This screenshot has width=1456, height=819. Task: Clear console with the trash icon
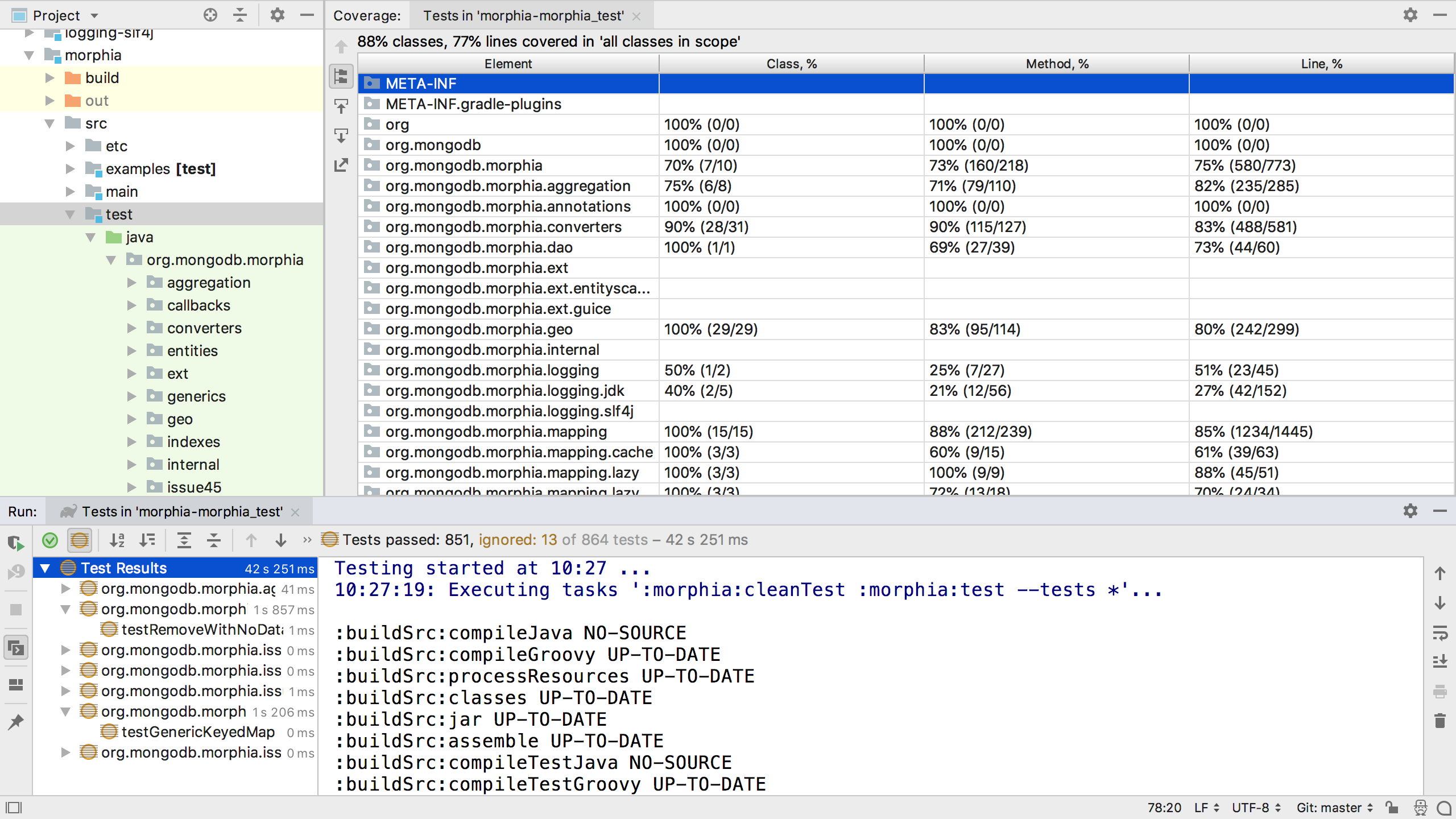coord(1440,721)
